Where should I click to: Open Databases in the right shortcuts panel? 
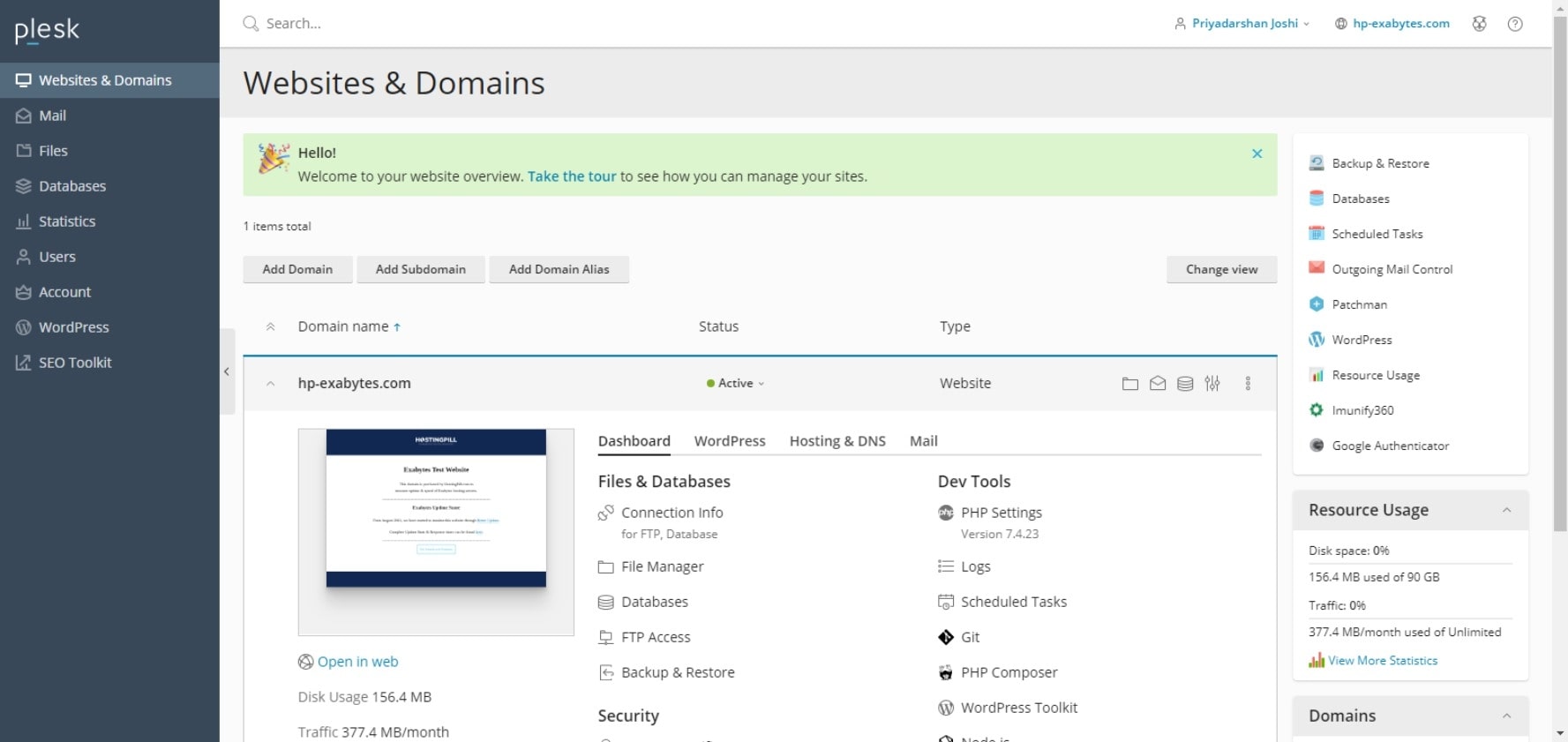[1349, 199]
